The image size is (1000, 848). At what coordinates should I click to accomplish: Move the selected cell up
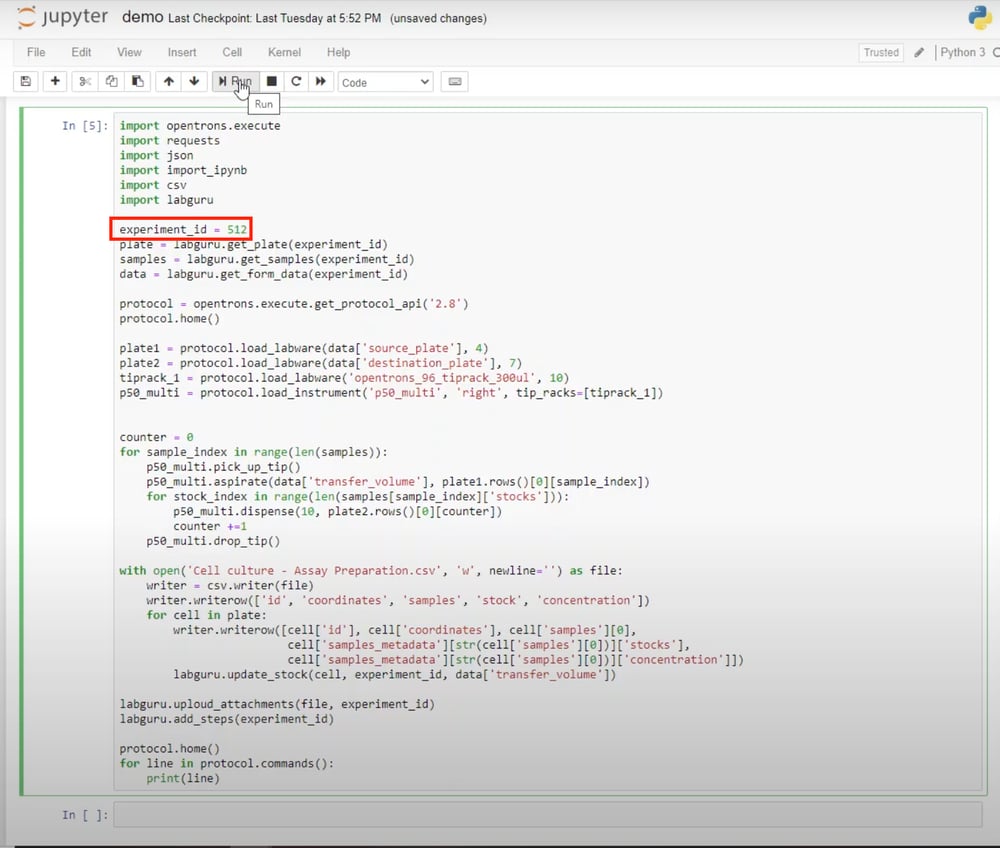point(168,81)
